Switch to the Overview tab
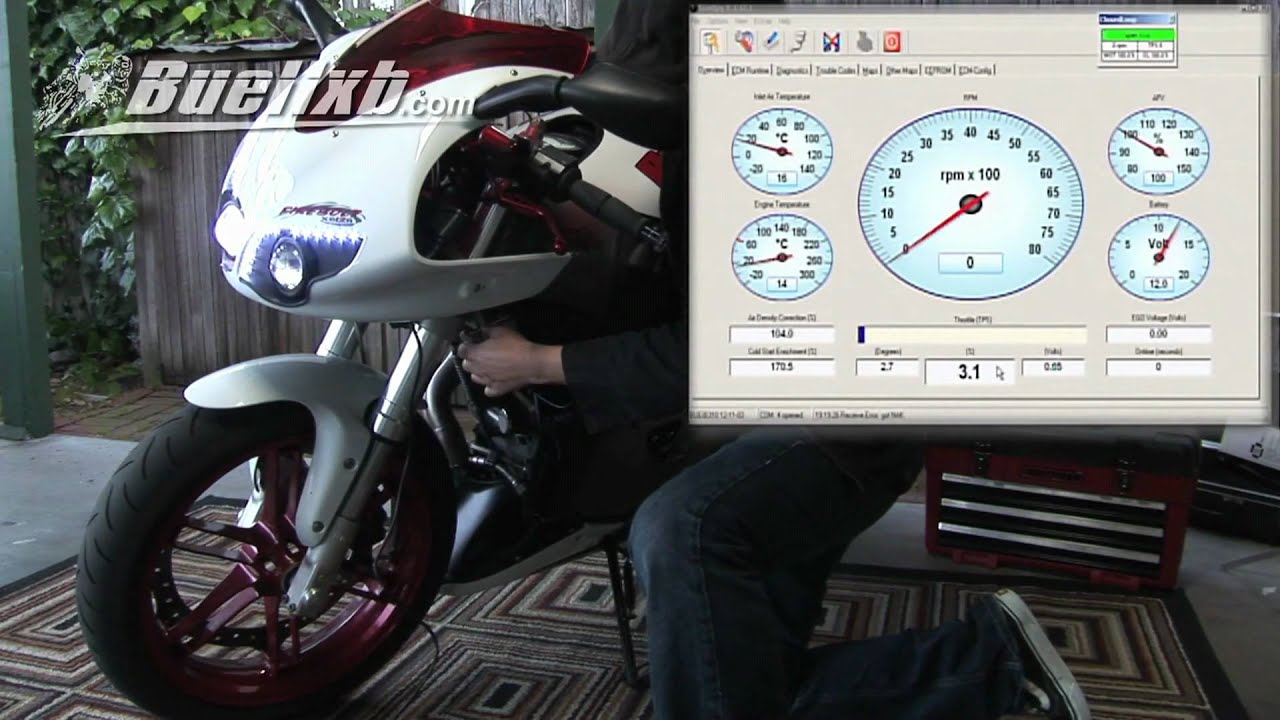Image resolution: width=1280 pixels, height=720 pixels. point(710,70)
